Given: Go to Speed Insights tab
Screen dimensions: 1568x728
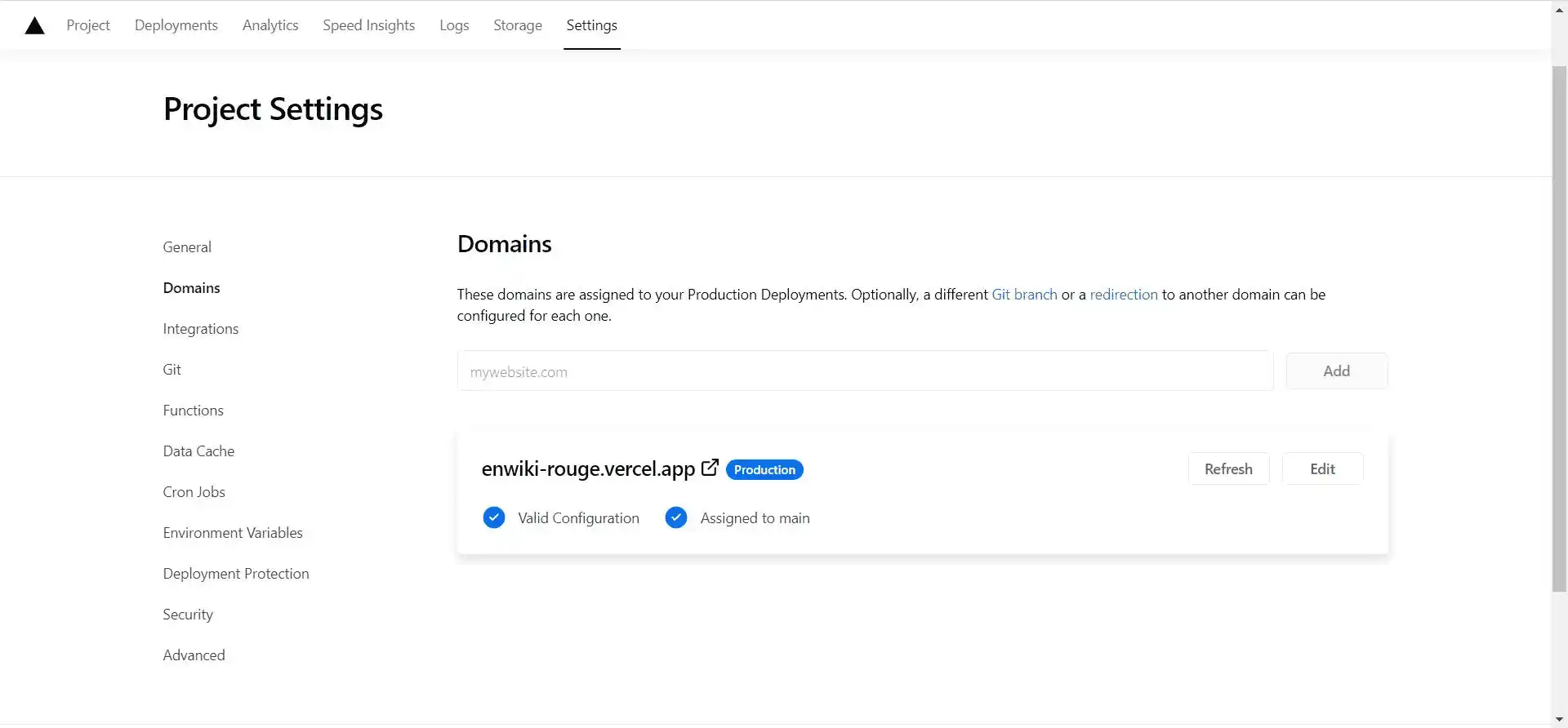Looking at the screenshot, I should point(369,25).
